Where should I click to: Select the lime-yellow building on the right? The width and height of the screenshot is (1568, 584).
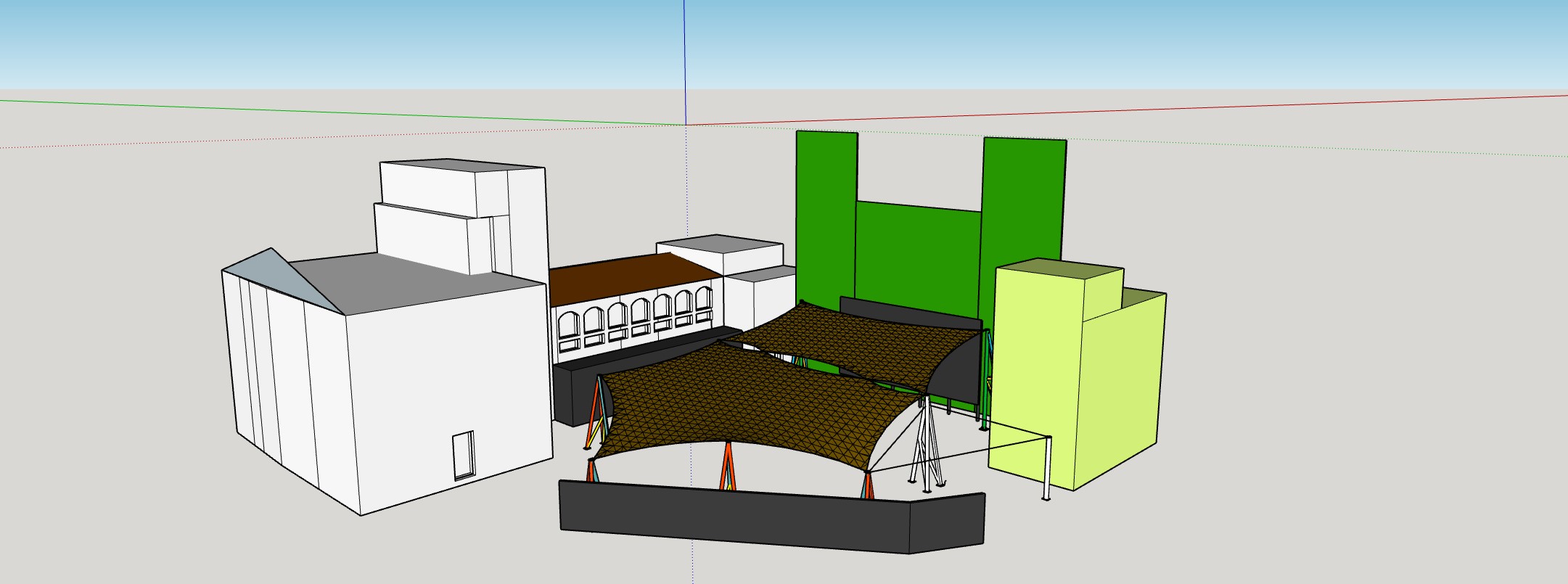click(x=1077, y=374)
